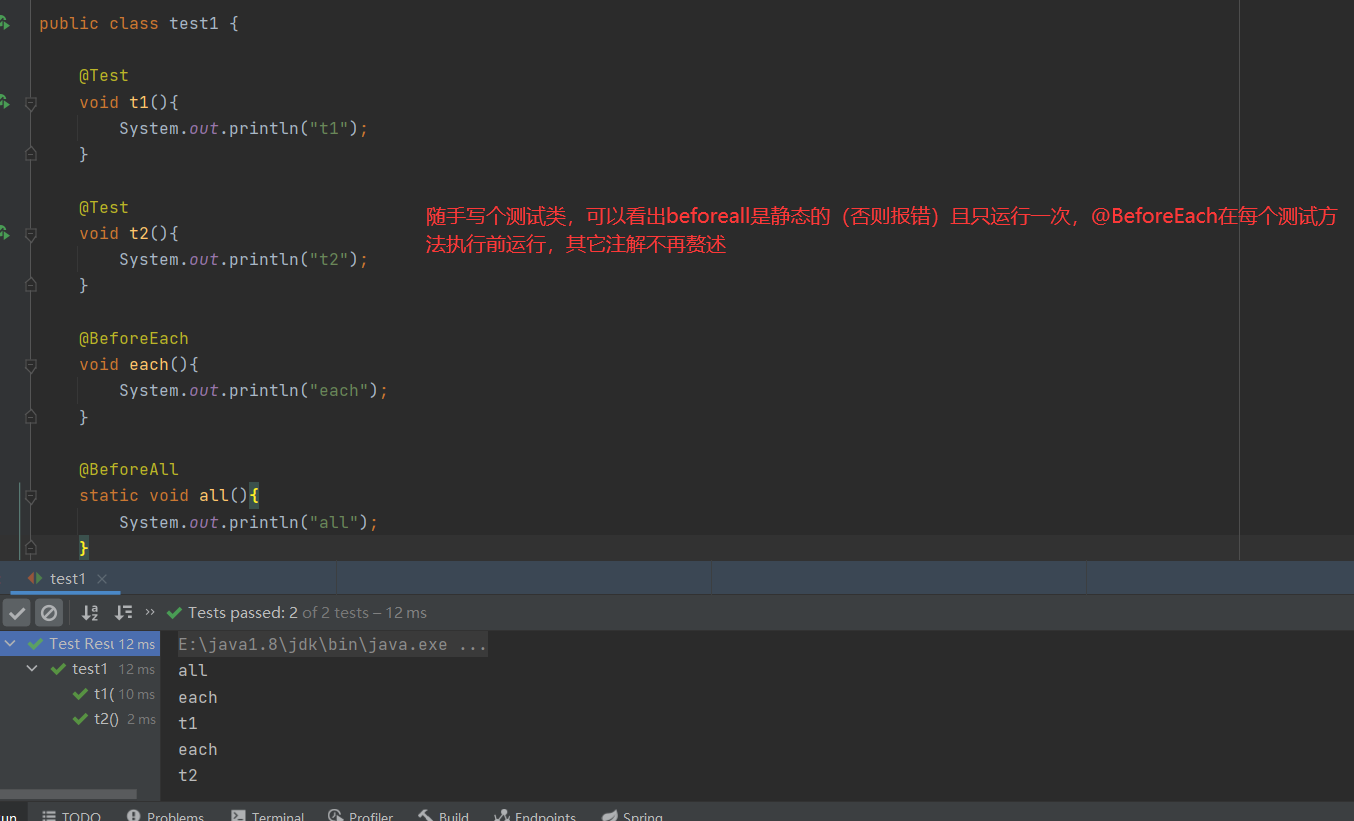The height and width of the screenshot is (821, 1354).
Task: Sort test results by duration
Action: [x=124, y=613]
